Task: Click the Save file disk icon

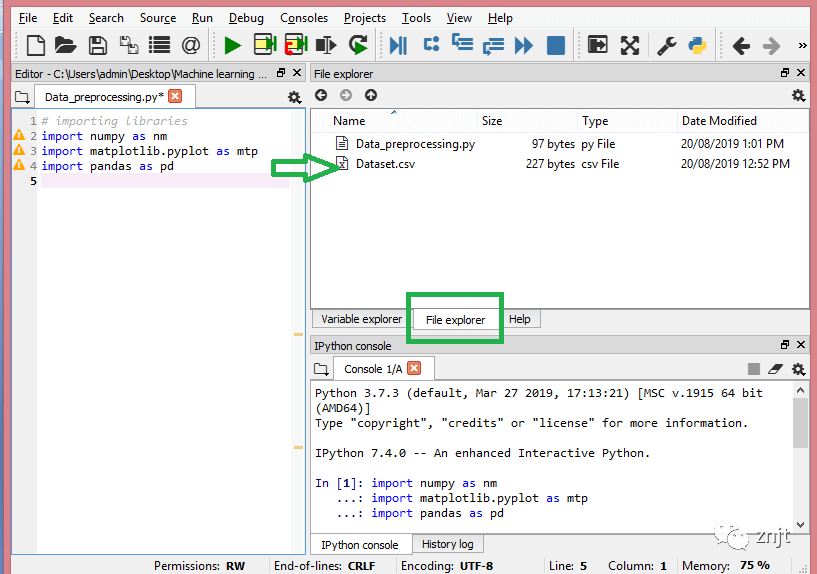Action: coord(97,45)
